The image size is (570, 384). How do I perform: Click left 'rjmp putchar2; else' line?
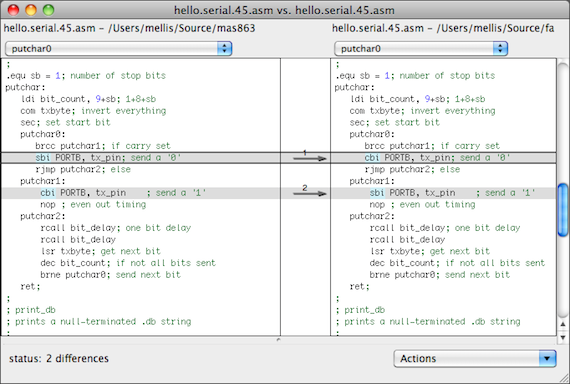click(83, 169)
